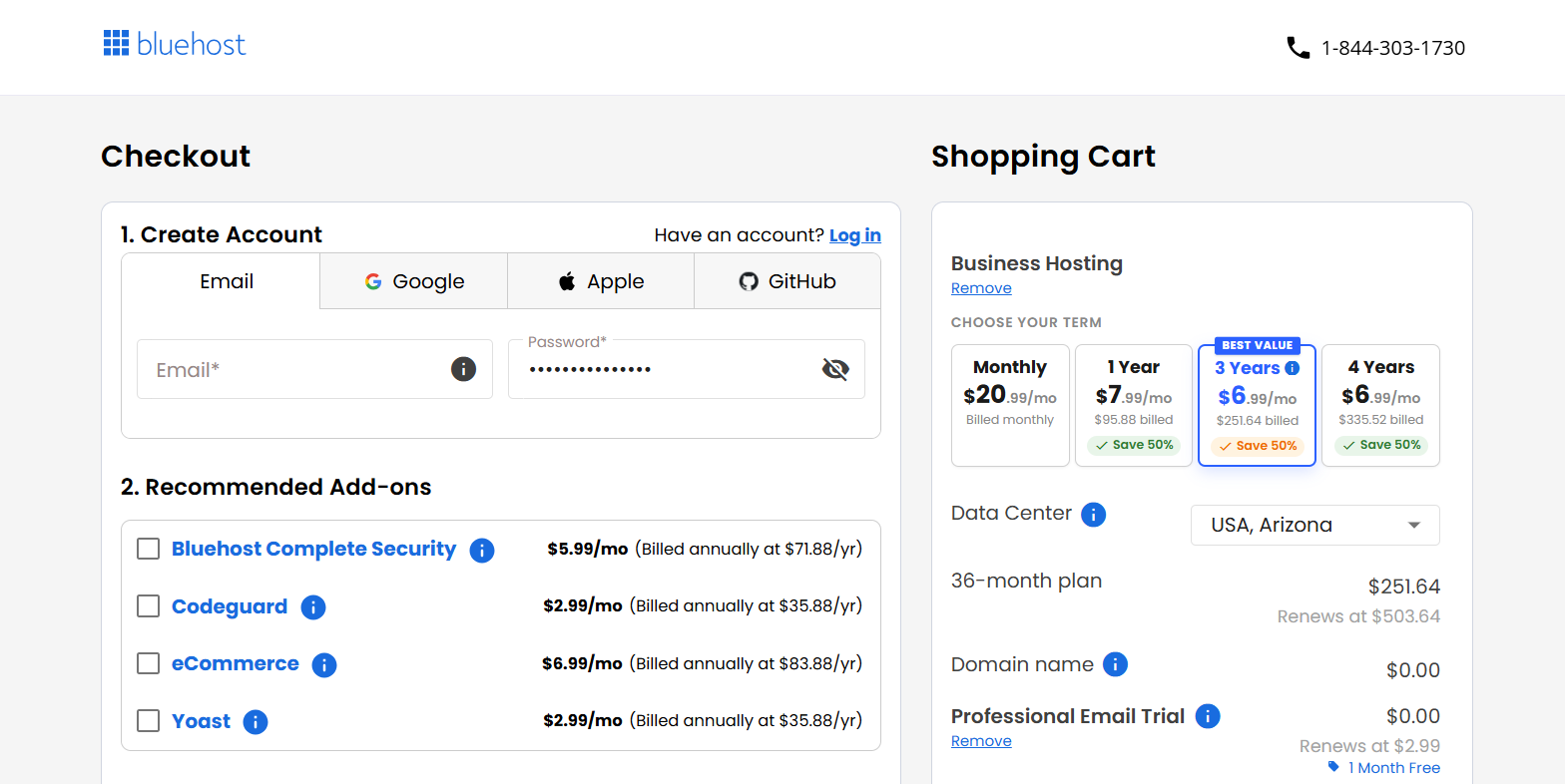Screen dimensions: 1565x784
Task: Click info icon next to 3 Years
Action: click(1293, 368)
